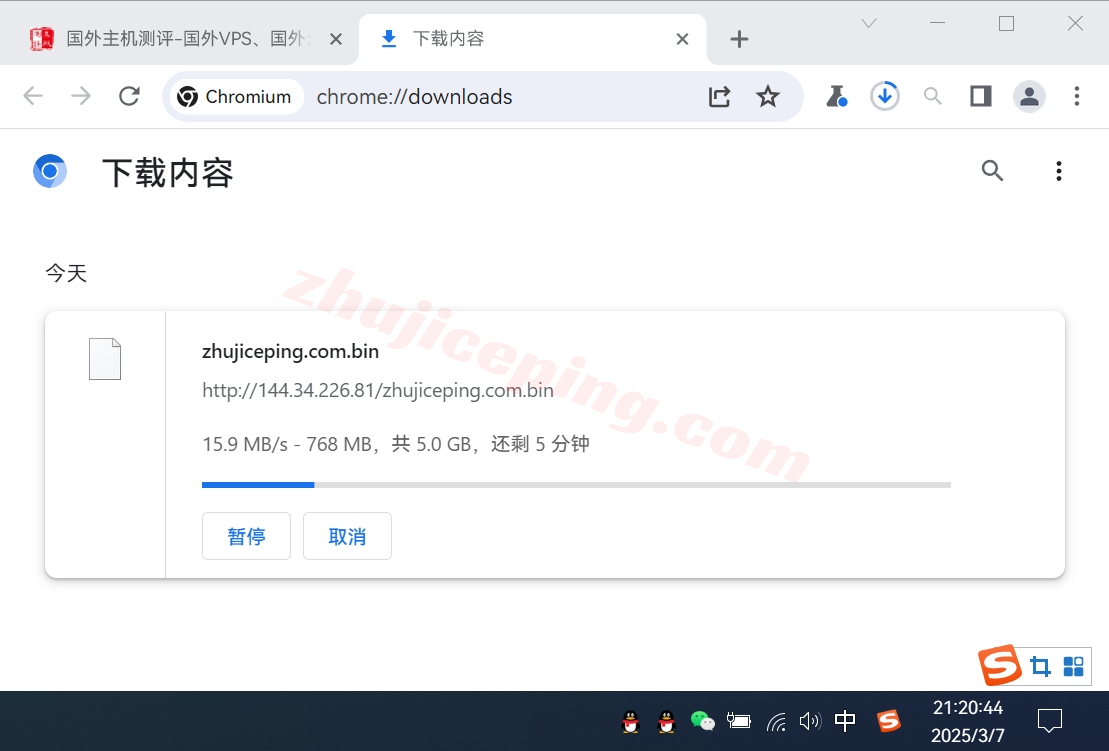Toggle the 中 input language indicator

(844, 721)
